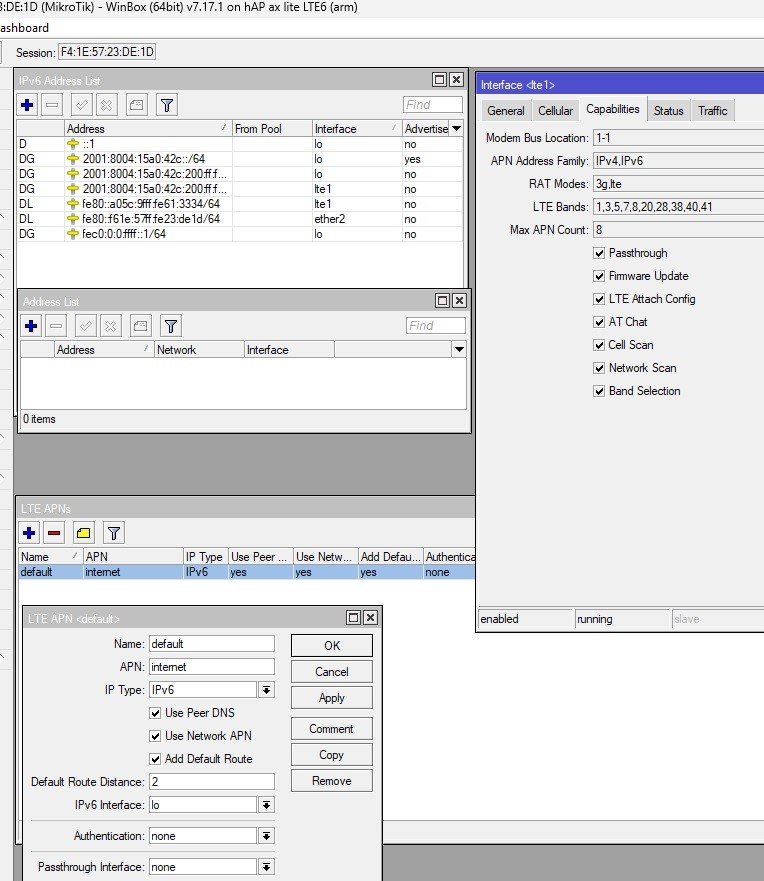Click the Name field containing 'default'
The height and width of the screenshot is (881, 764).
point(212,644)
